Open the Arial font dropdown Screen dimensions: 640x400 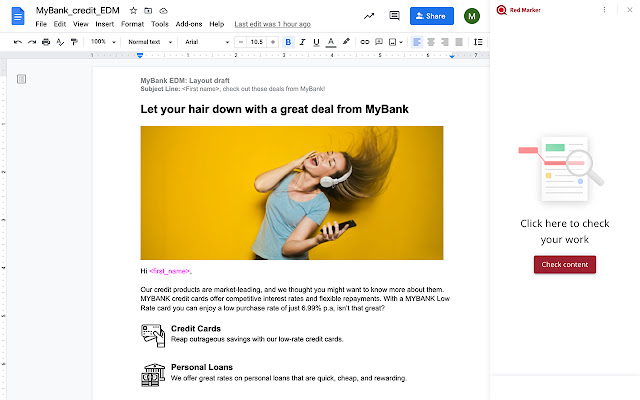207,42
